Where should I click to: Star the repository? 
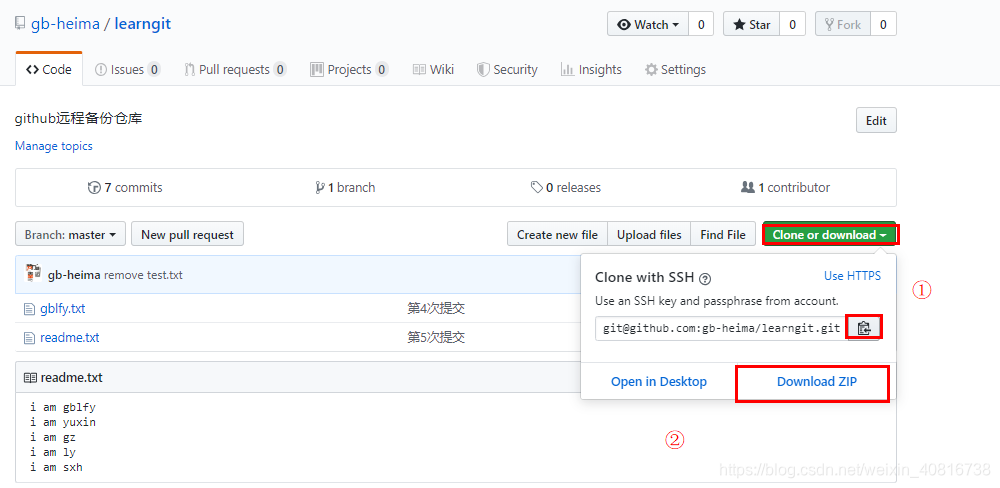751,24
